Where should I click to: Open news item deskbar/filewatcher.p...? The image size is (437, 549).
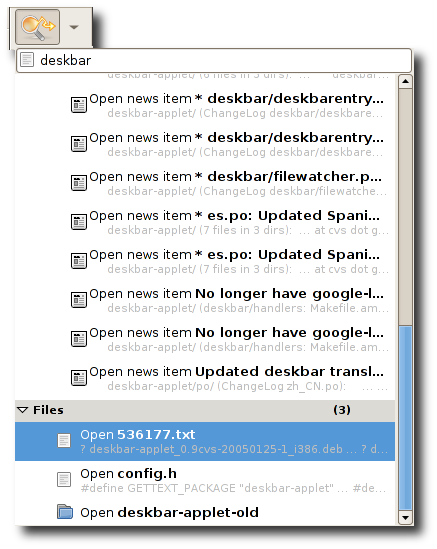(229, 183)
